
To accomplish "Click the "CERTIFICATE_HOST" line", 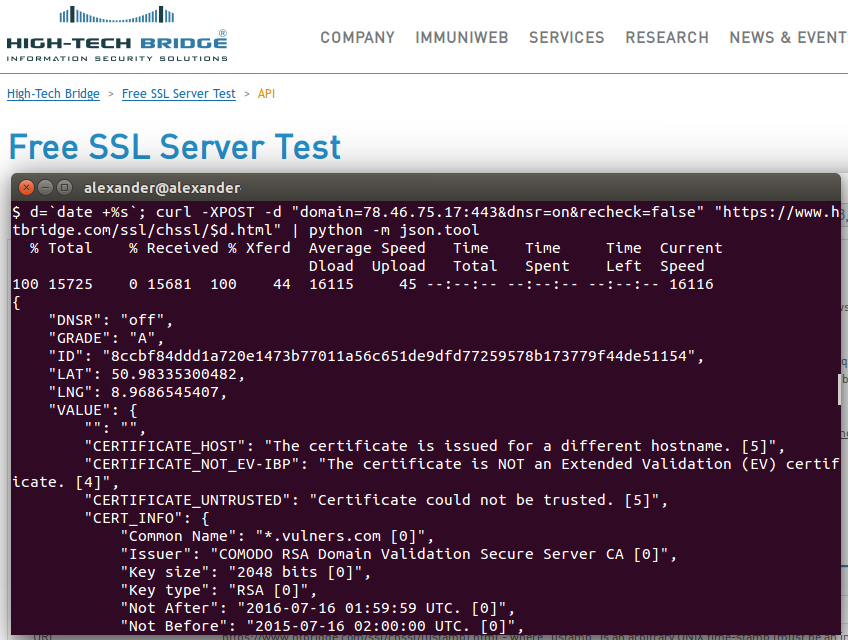I will tap(435, 446).
